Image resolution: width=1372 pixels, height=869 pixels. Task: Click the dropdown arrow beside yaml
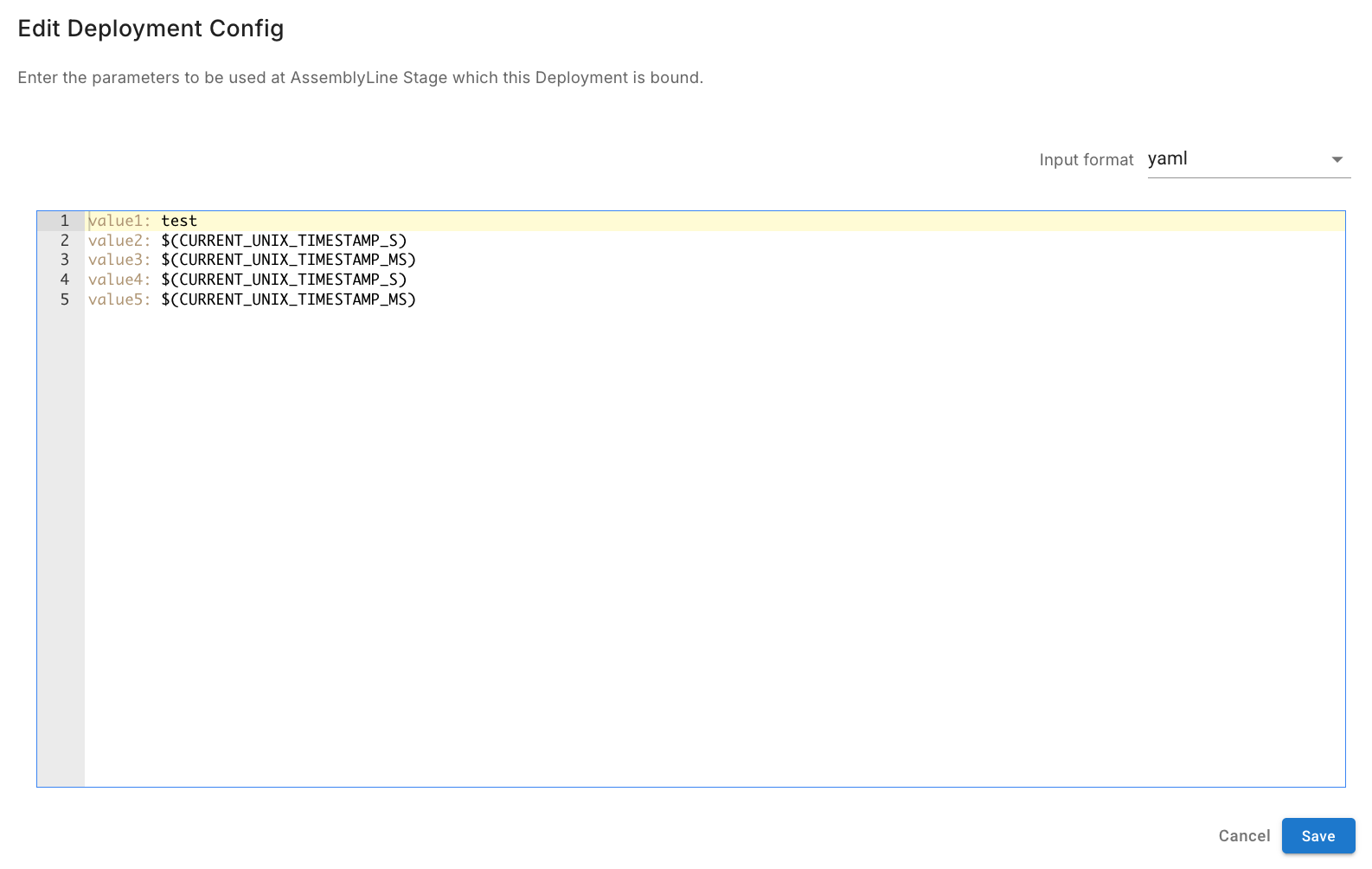pyautogui.click(x=1337, y=159)
